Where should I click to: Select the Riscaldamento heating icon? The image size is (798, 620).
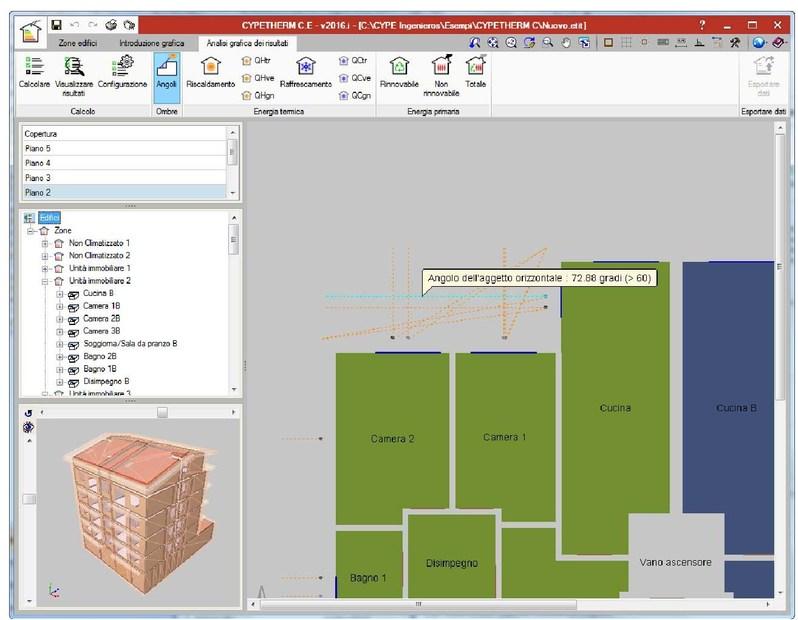[210, 72]
